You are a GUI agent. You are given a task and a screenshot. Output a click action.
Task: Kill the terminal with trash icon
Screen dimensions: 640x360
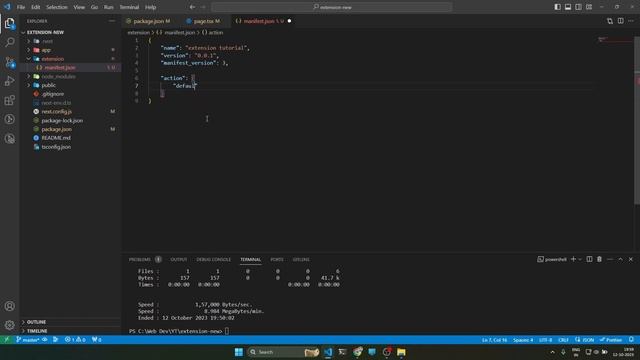[599, 259]
